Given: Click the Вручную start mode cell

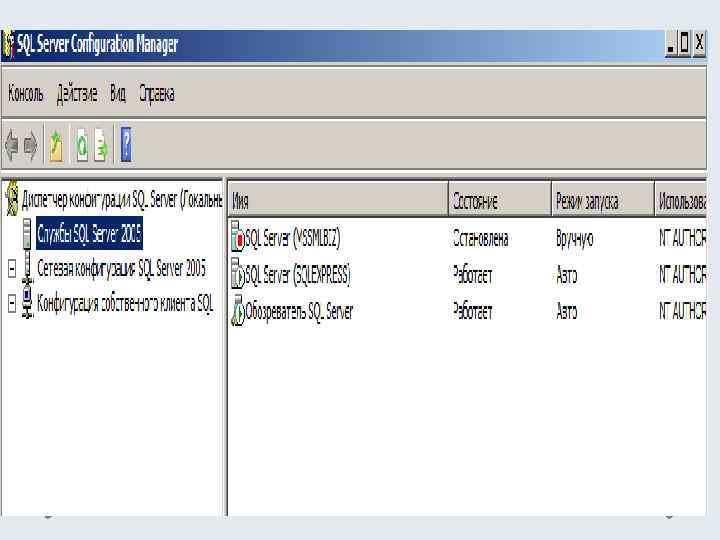Looking at the screenshot, I should coord(574,239).
